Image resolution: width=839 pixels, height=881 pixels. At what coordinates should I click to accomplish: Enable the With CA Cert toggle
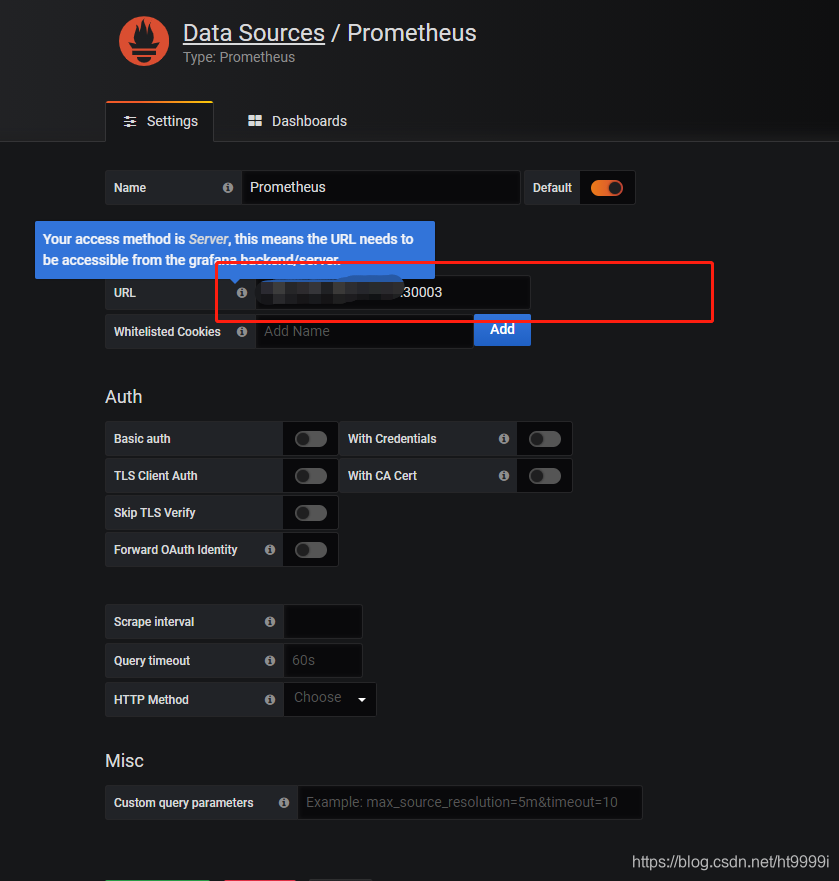pyautogui.click(x=545, y=476)
